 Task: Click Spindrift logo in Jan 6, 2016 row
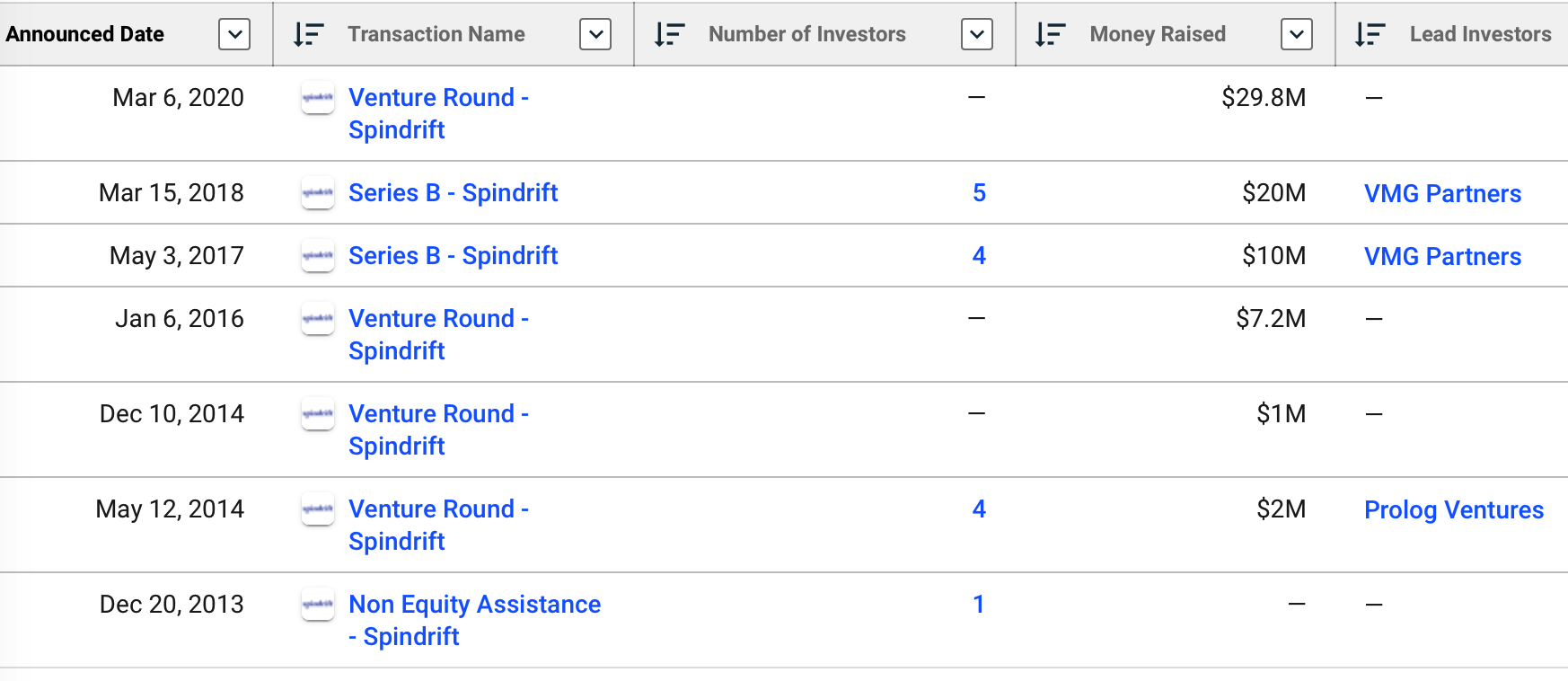click(x=318, y=318)
